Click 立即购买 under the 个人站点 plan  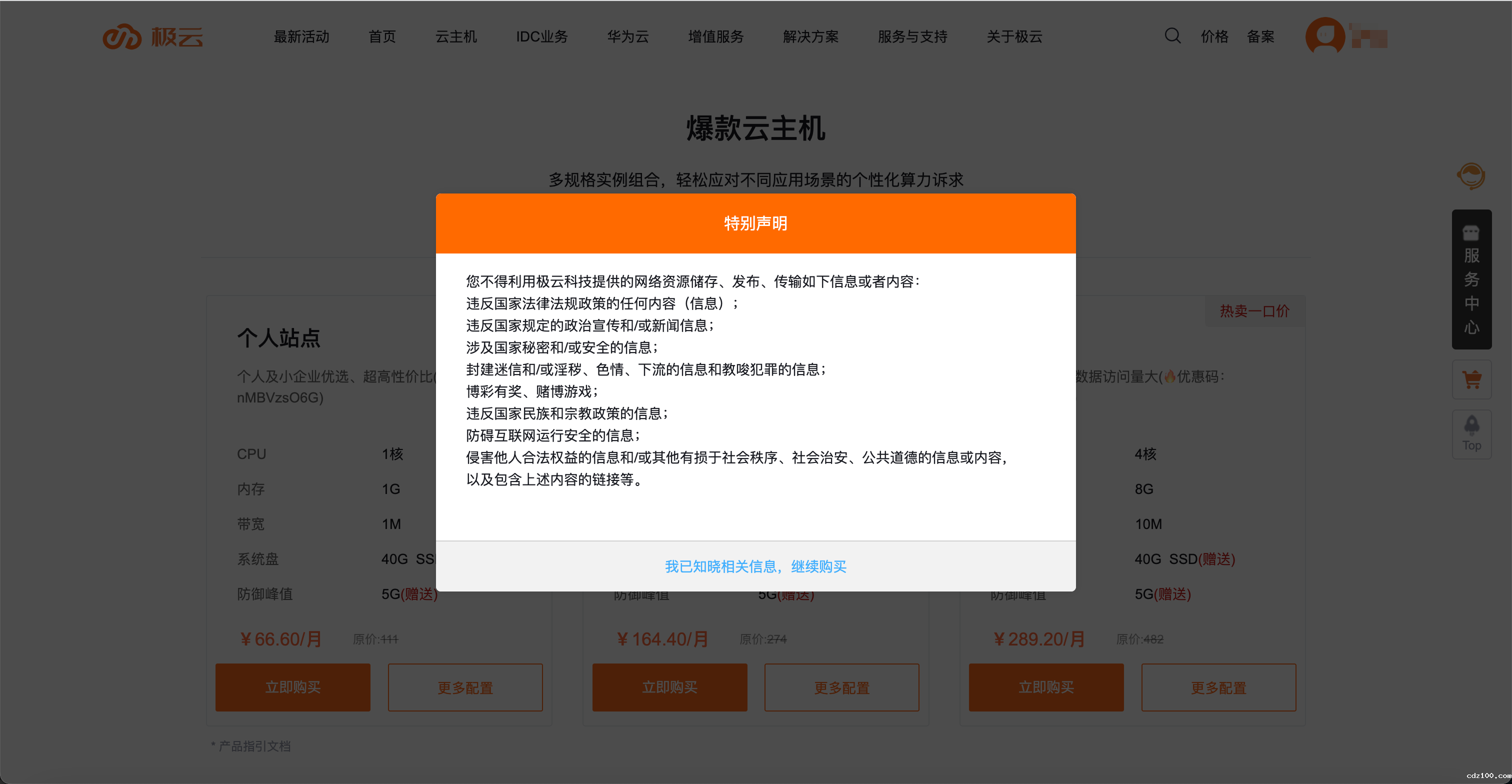point(292,687)
